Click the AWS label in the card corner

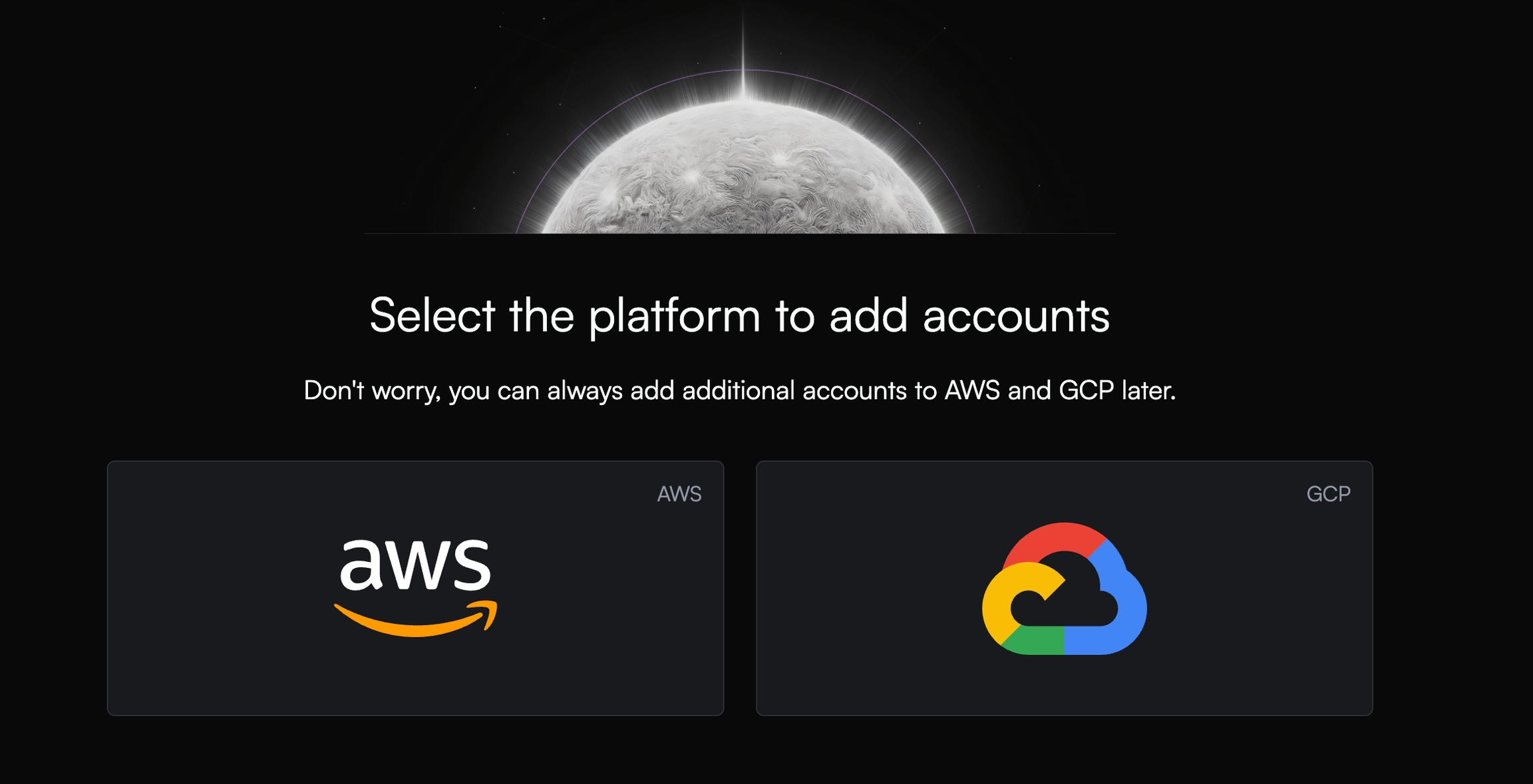point(679,494)
